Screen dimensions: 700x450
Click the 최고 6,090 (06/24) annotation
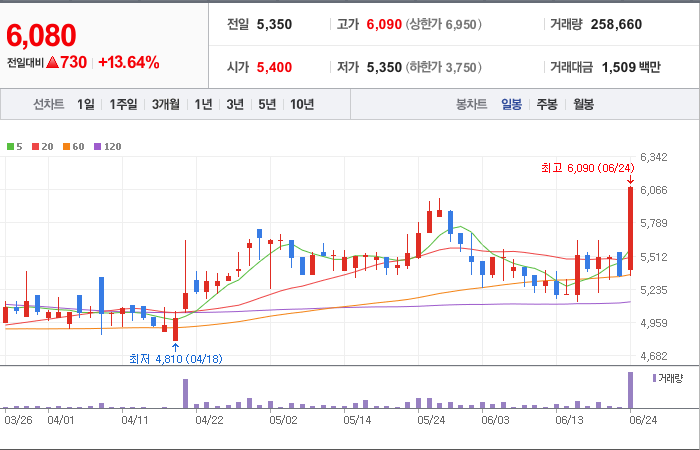(588, 168)
